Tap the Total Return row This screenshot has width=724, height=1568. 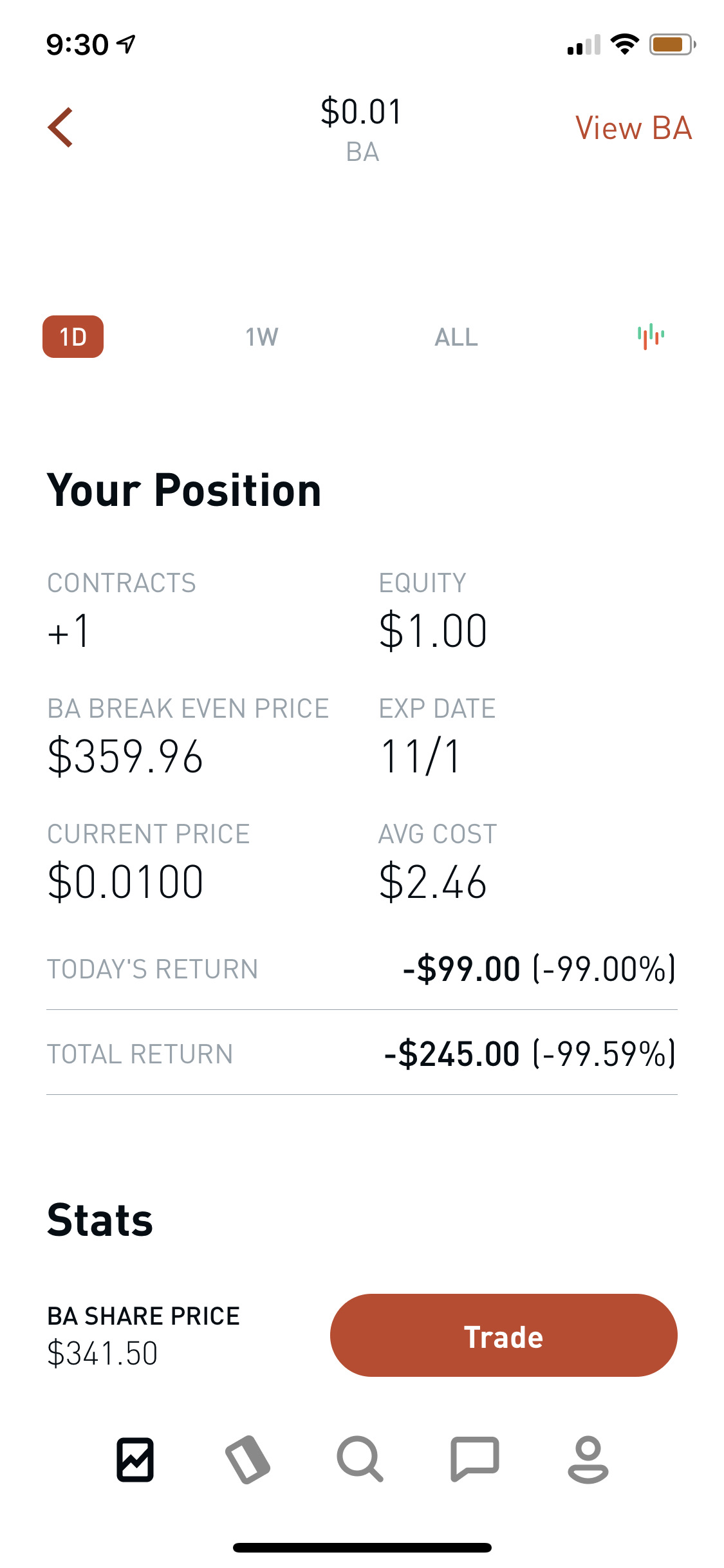[362, 1054]
